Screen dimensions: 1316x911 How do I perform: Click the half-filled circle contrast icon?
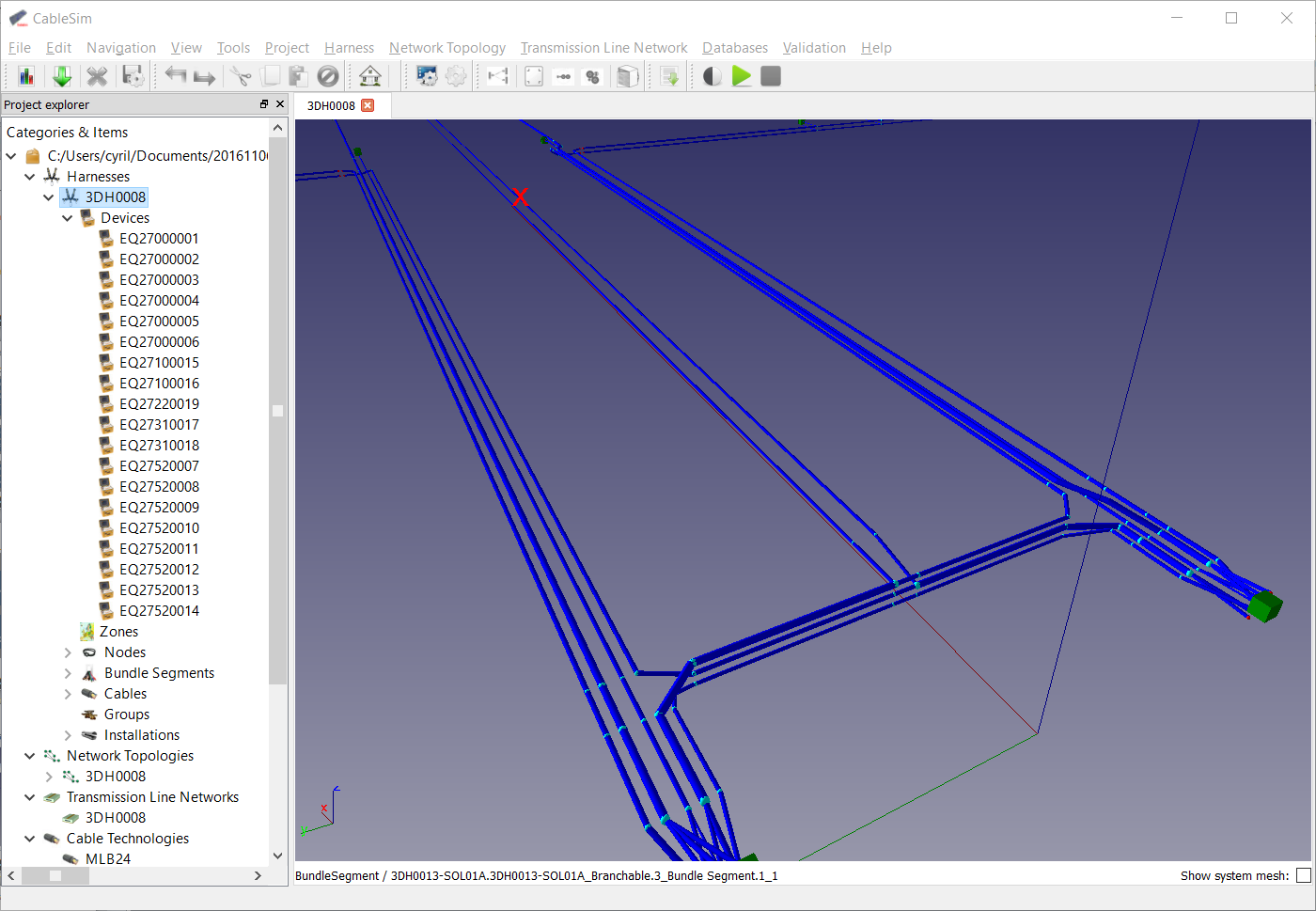[713, 76]
